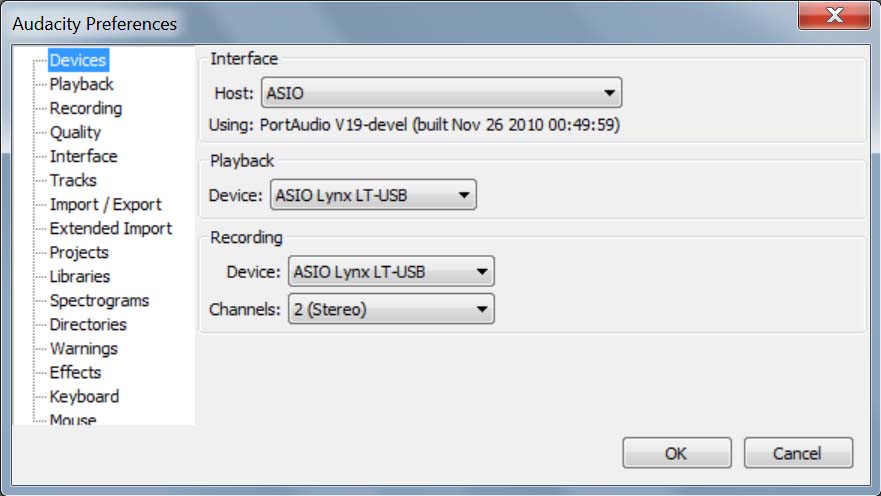Select the Recording preferences category
The height and width of the screenshot is (496, 881).
[85, 109]
